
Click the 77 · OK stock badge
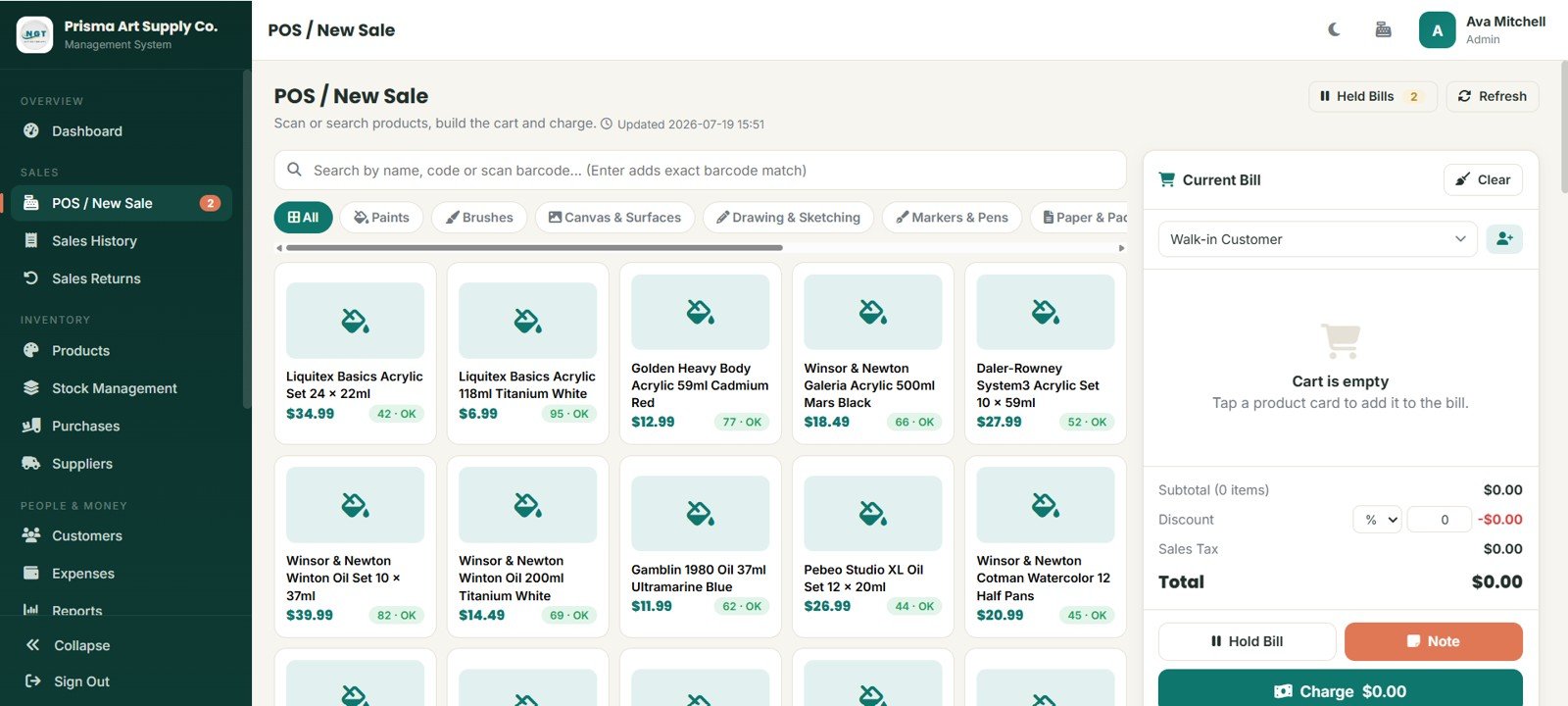(x=742, y=422)
